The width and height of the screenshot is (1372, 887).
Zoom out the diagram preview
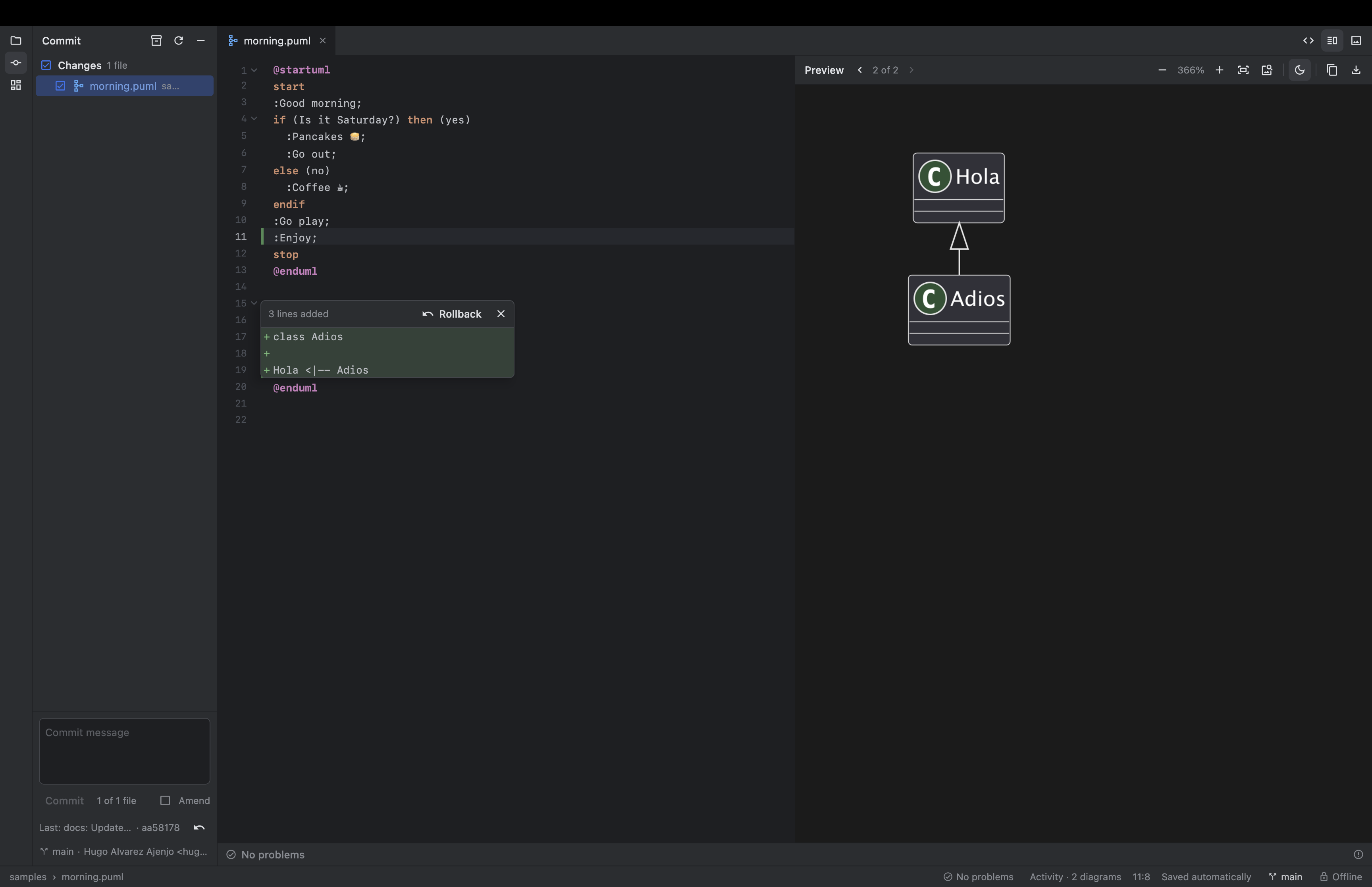pyautogui.click(x=1162, y=70)
